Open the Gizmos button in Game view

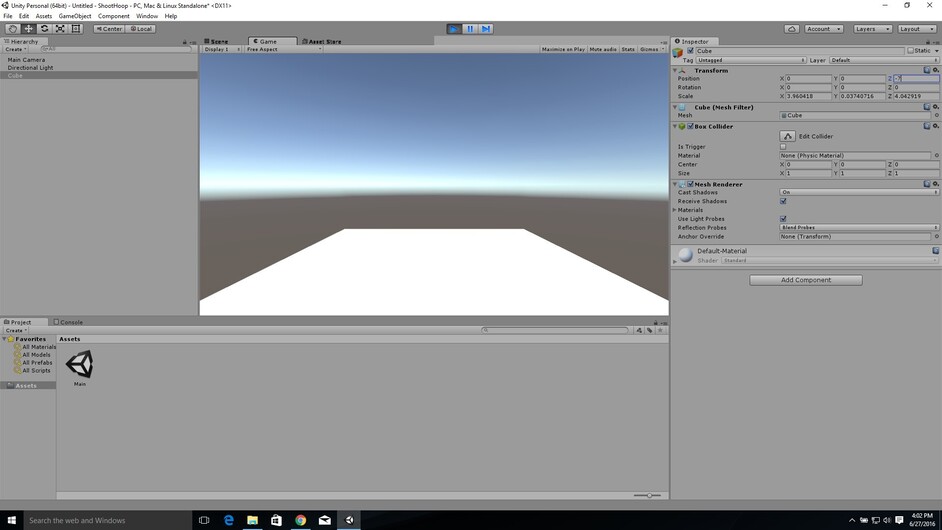tap(652, 49)
